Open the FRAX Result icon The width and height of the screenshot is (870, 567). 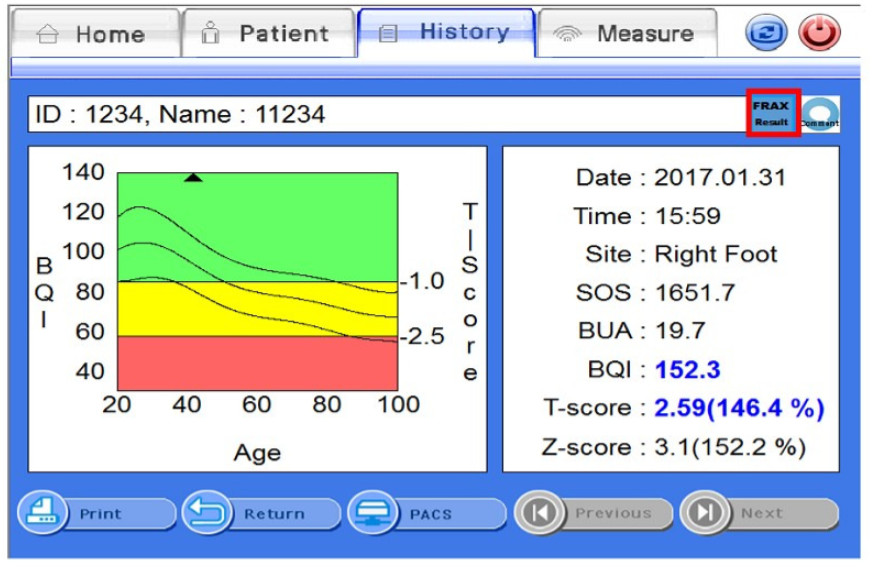(x=772, y=113)
